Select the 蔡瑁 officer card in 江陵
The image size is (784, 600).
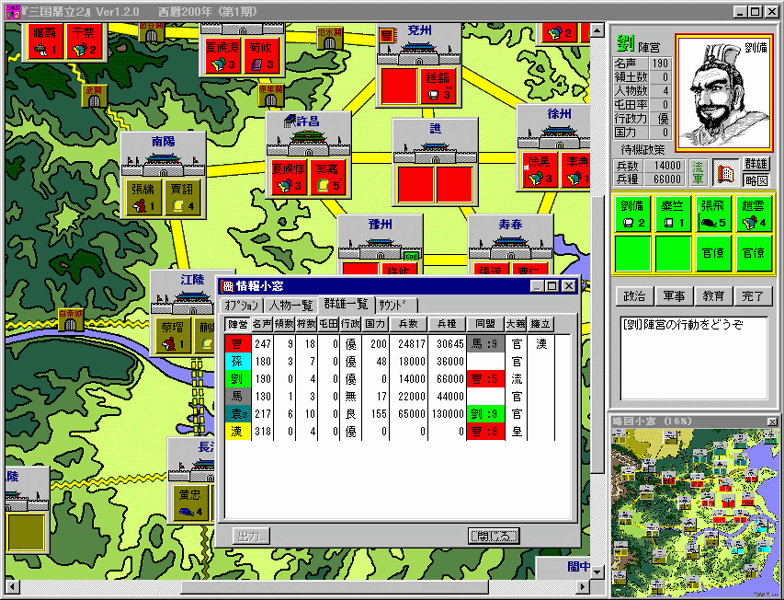173,335
